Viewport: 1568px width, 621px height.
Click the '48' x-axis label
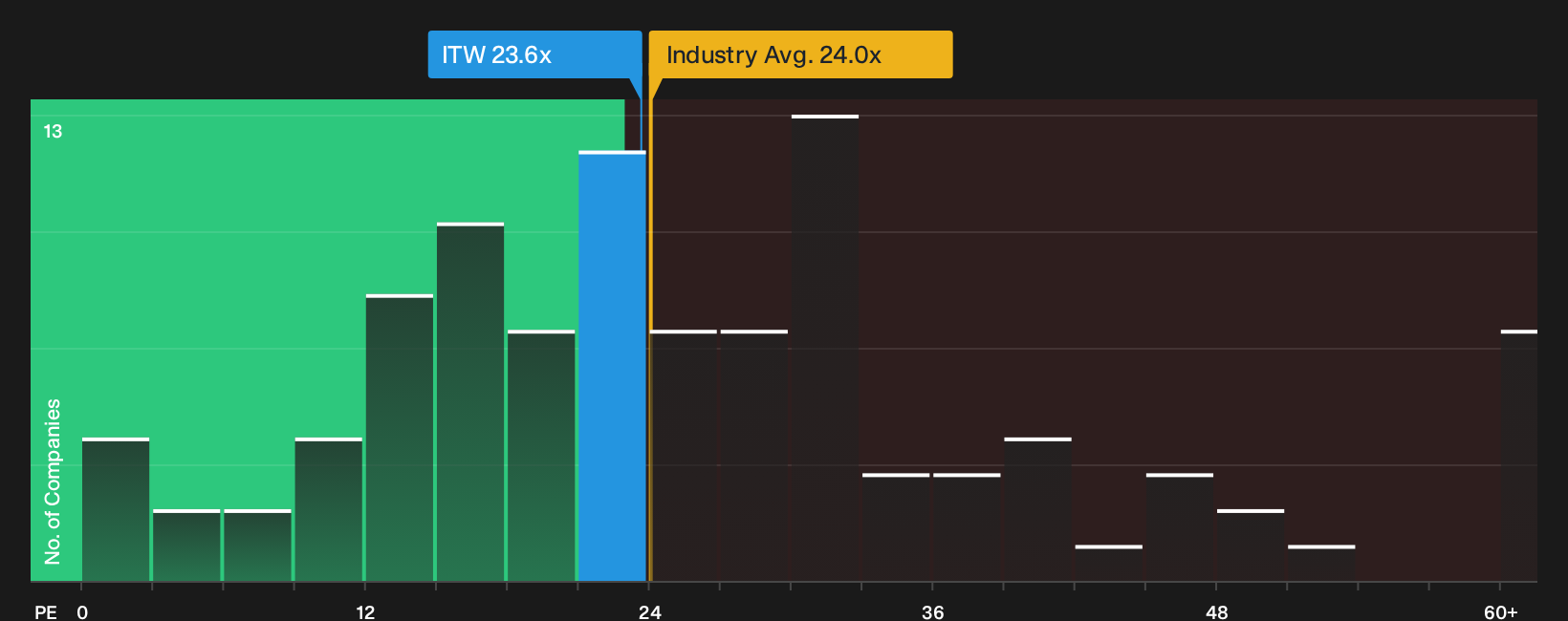click(x=1216, y=611)
